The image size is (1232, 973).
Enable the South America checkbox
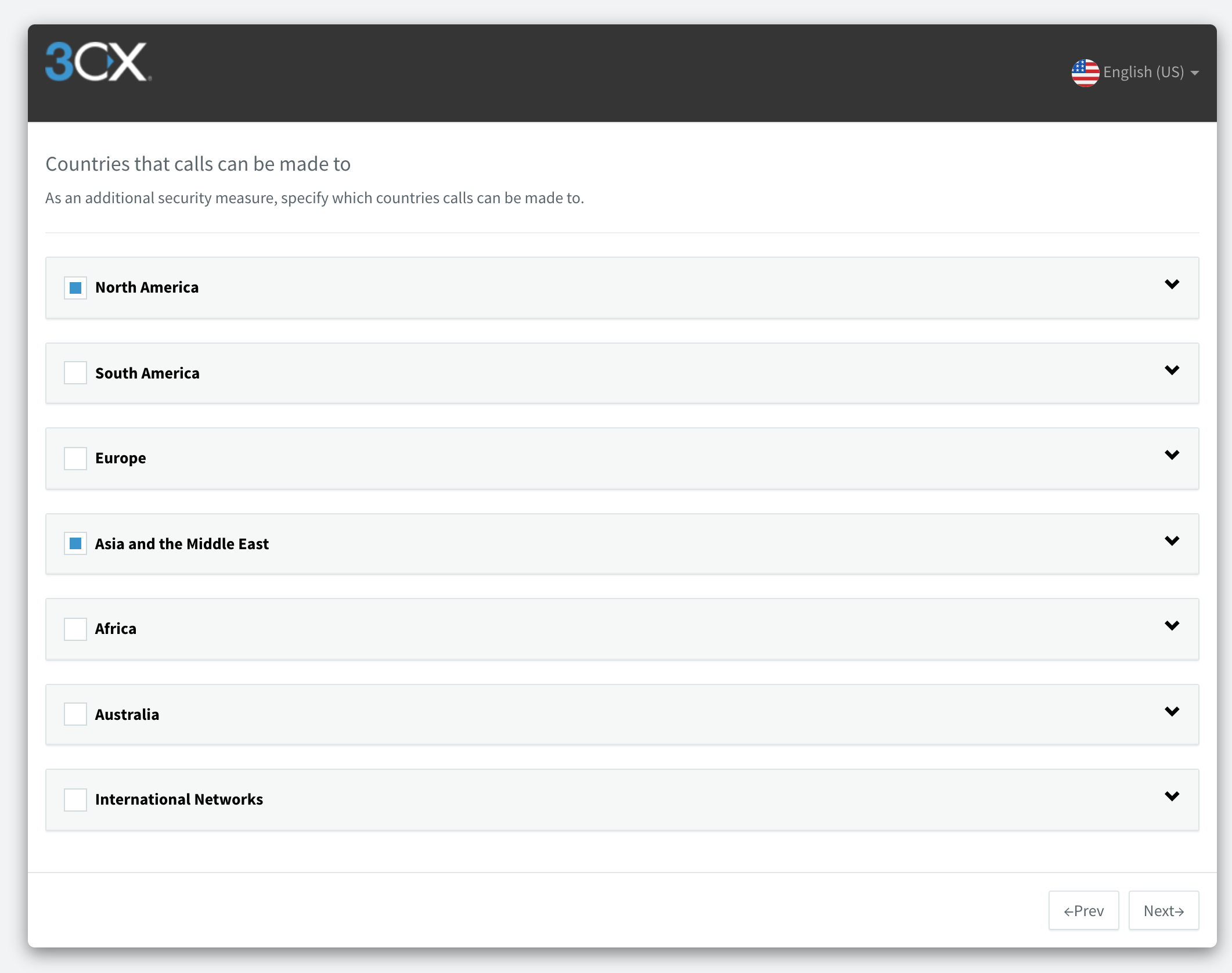(75, 373)
